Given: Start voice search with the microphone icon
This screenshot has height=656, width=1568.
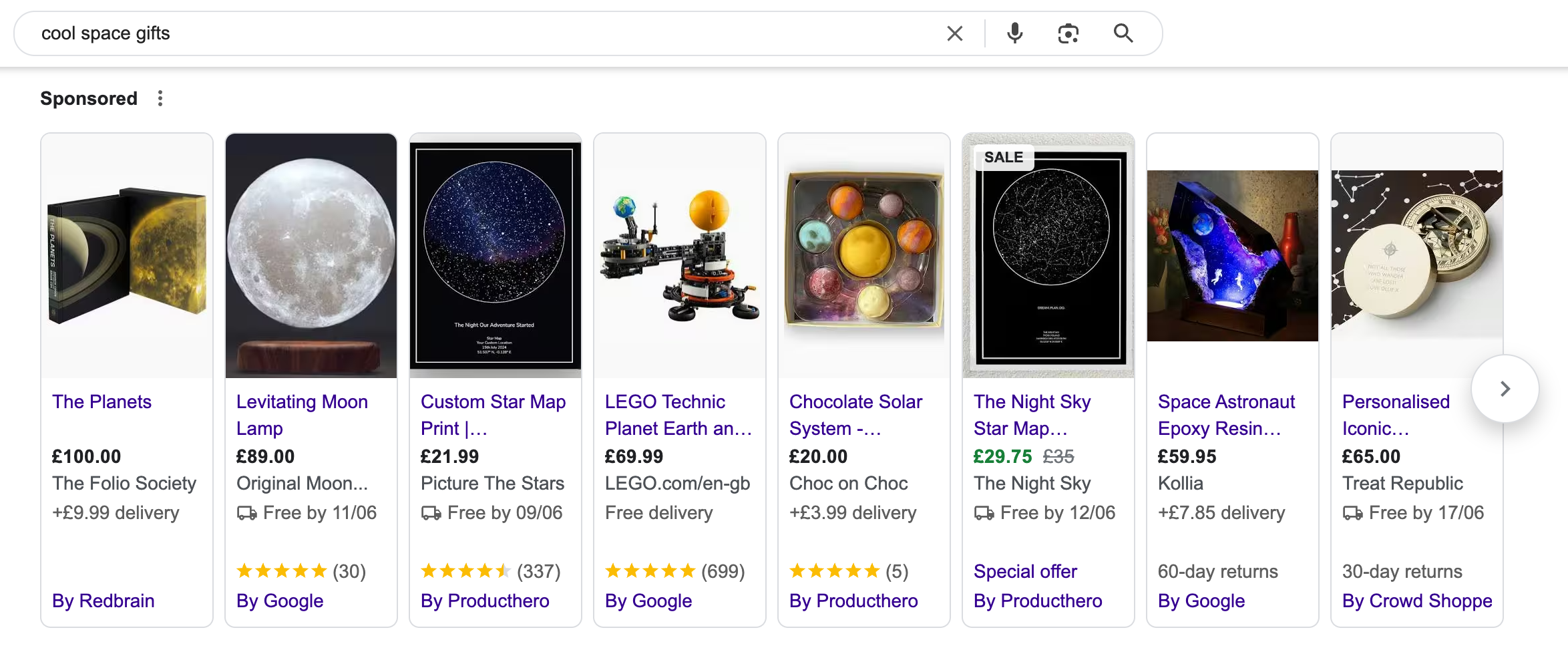Looking at the screenshot, I should [x=1014, y=33].
